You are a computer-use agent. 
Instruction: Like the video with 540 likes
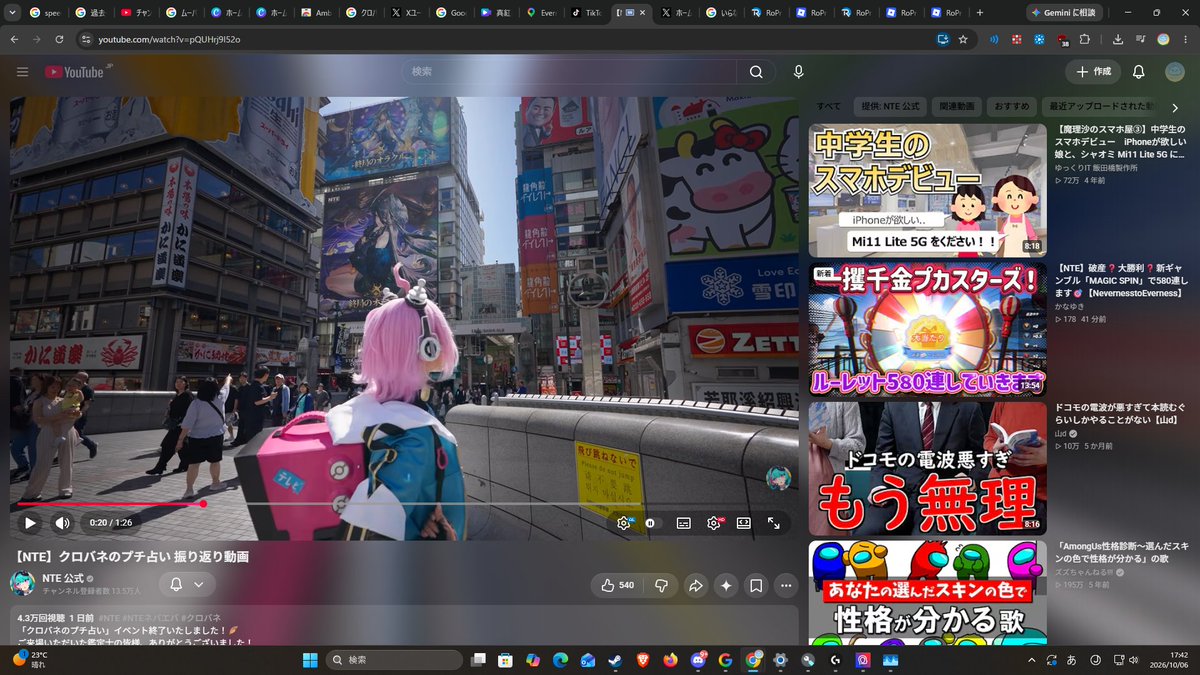[x=616, y=585]
